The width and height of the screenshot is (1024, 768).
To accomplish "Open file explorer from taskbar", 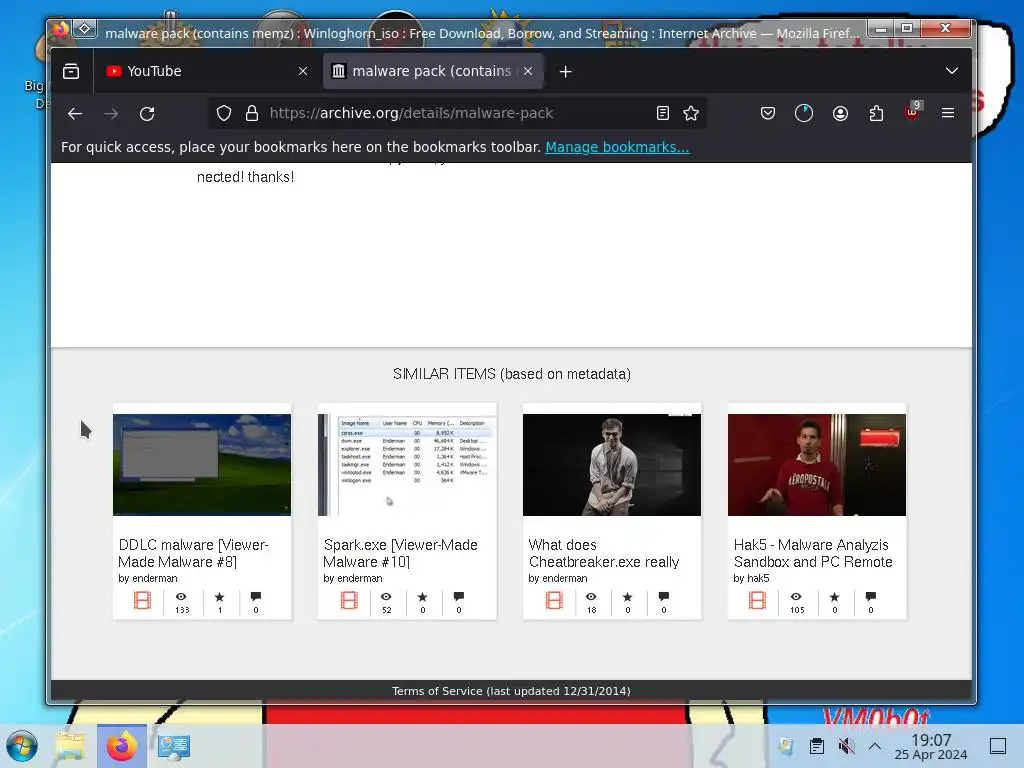I will 71,746.
